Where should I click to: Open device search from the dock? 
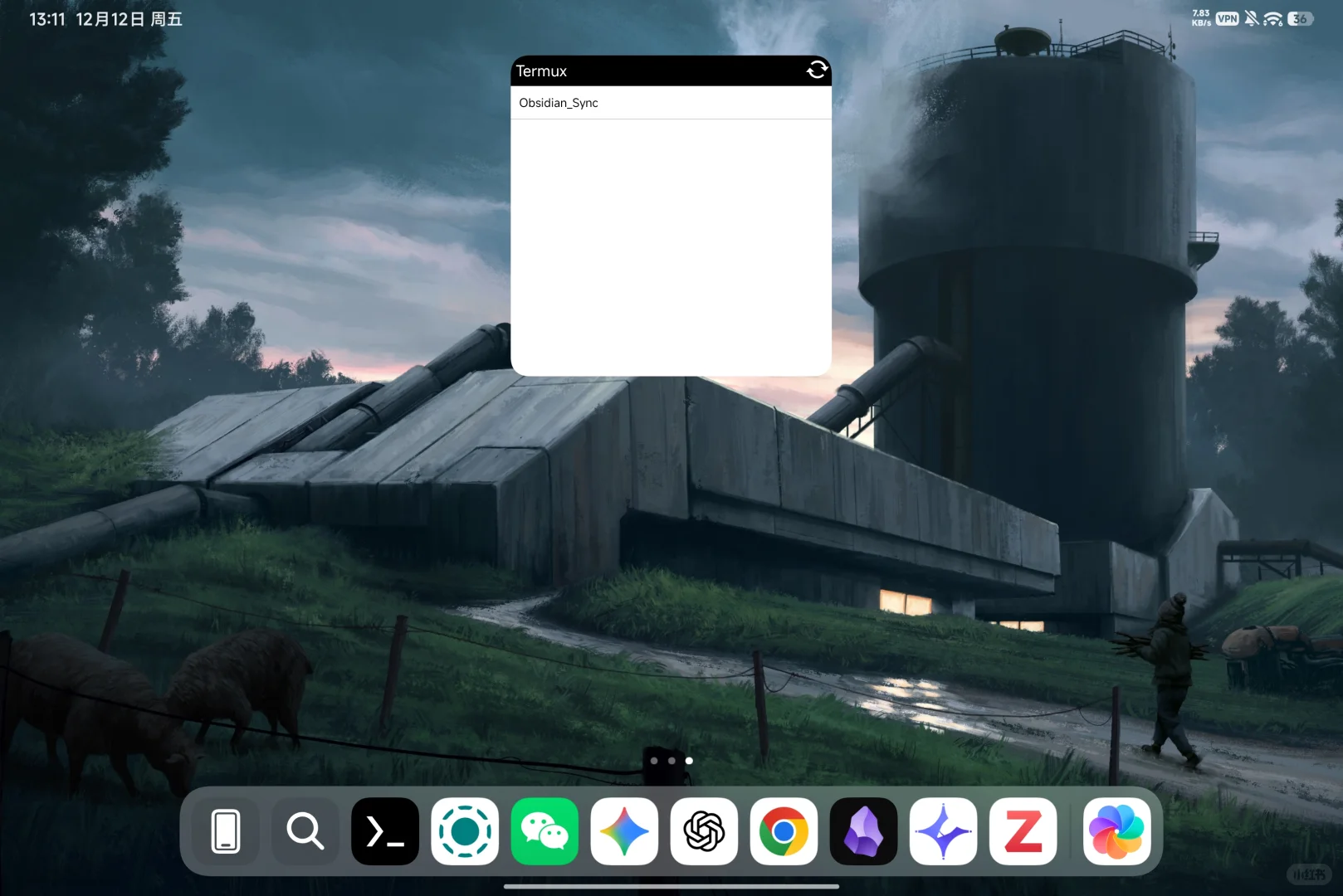[x=305, y=831]
